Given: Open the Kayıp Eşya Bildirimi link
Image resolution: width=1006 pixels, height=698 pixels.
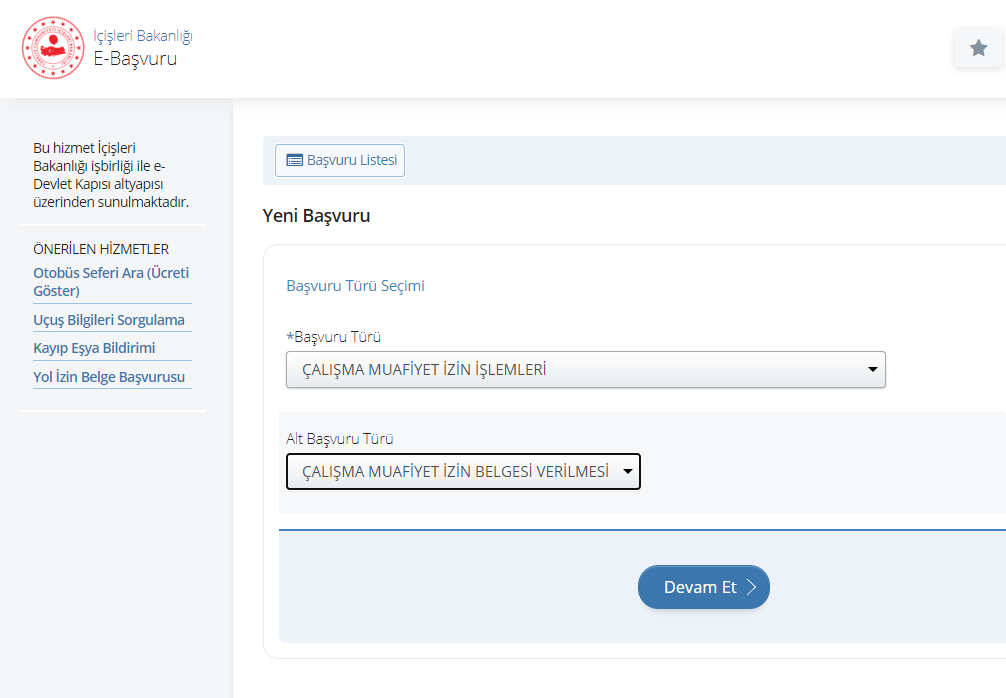Looking at the screenshot, I should coord(94,348).
